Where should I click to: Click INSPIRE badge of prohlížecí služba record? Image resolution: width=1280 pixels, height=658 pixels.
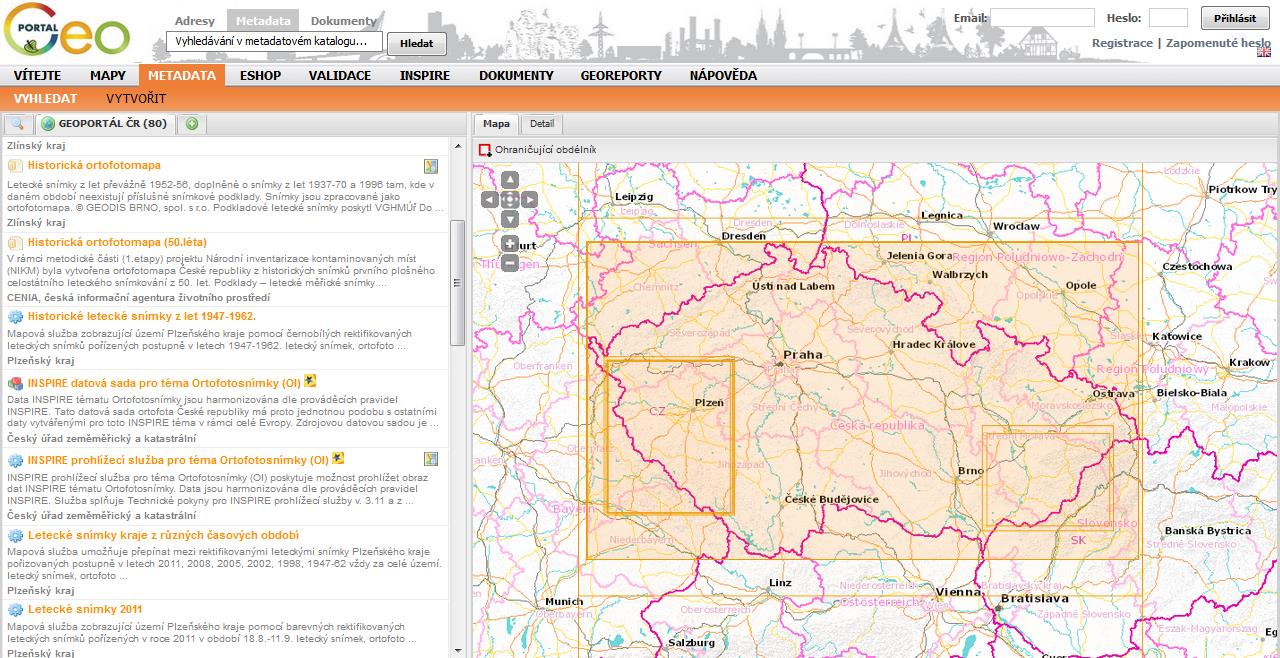(339, 458)
